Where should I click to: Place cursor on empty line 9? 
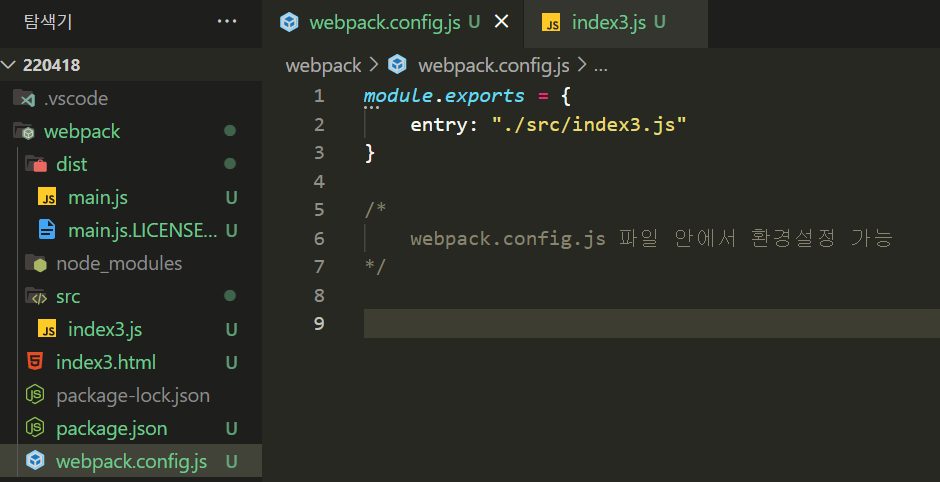(652, 324)
